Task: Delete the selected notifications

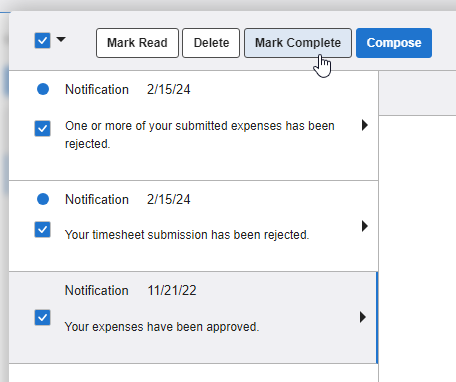Action: (211, 43)
